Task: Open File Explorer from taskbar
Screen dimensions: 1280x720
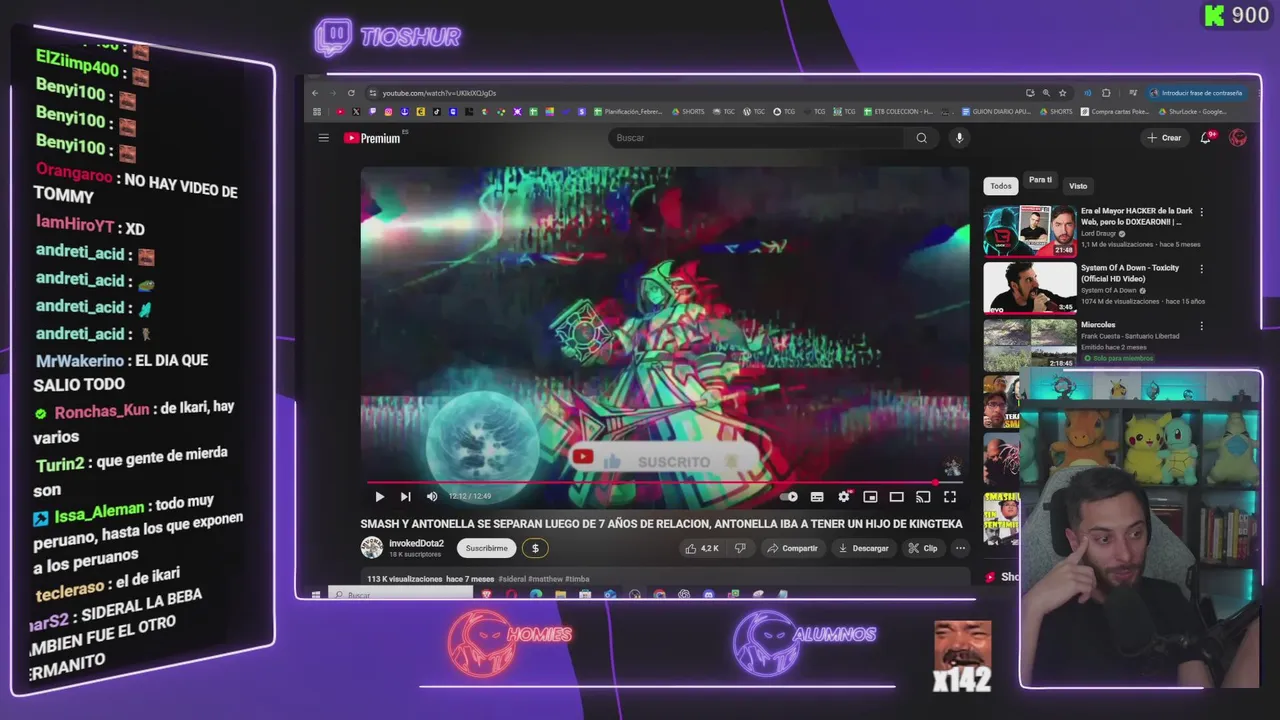Action: pos(561,595)
